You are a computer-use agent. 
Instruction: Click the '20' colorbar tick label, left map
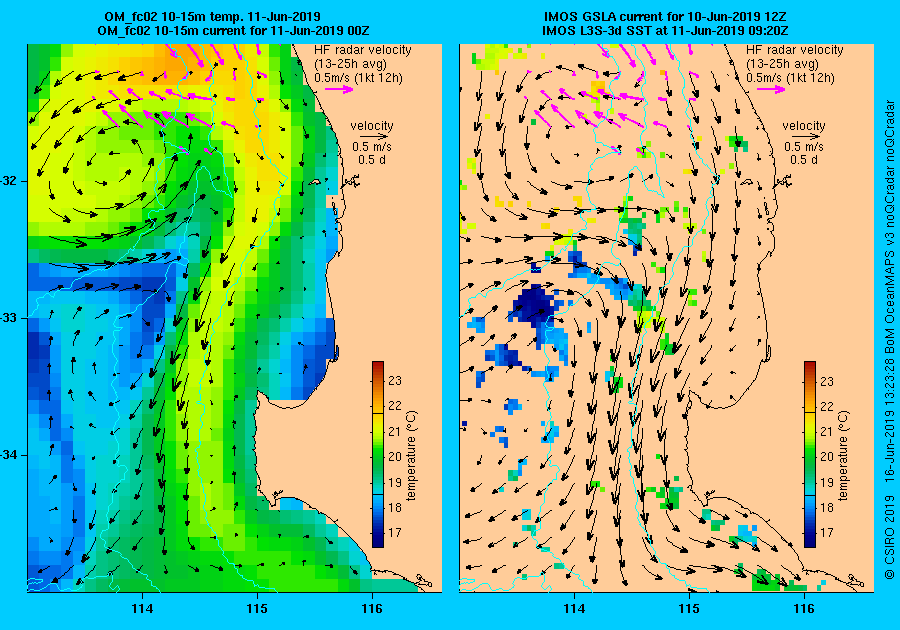tap(395, 456)
